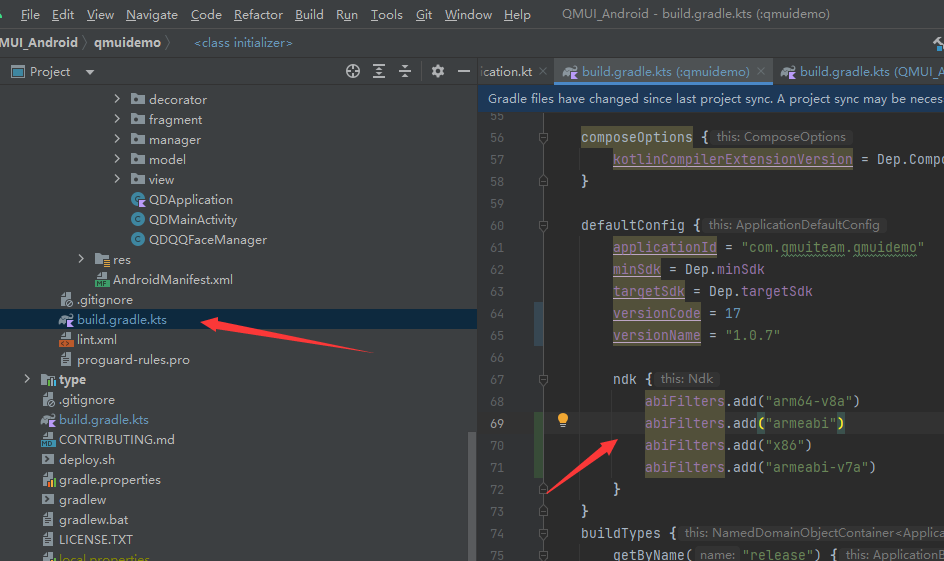Open the Git menu
This screenshot has height=561, width=944.
click(424, 14)
